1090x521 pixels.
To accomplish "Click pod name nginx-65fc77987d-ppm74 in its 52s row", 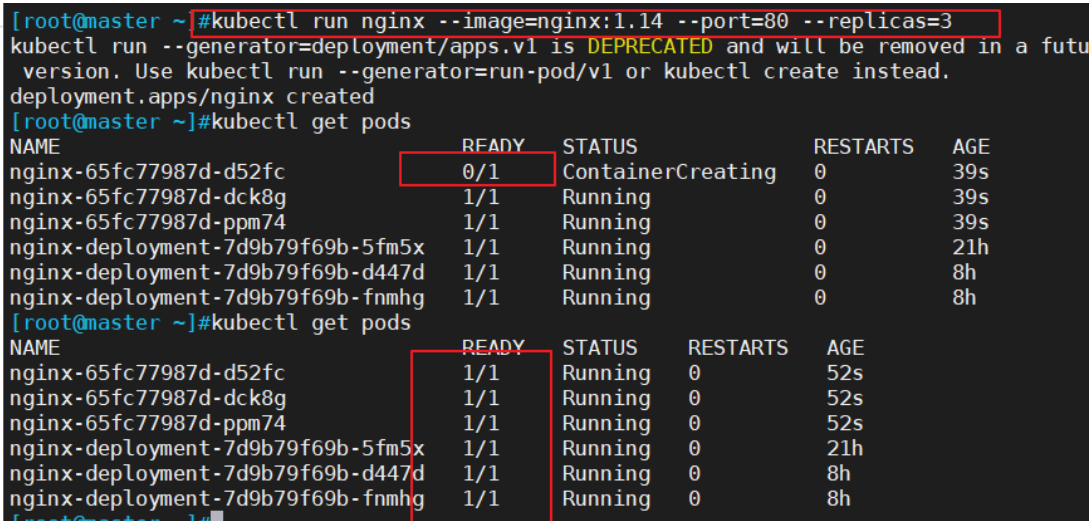I will (x=147, y=423).
